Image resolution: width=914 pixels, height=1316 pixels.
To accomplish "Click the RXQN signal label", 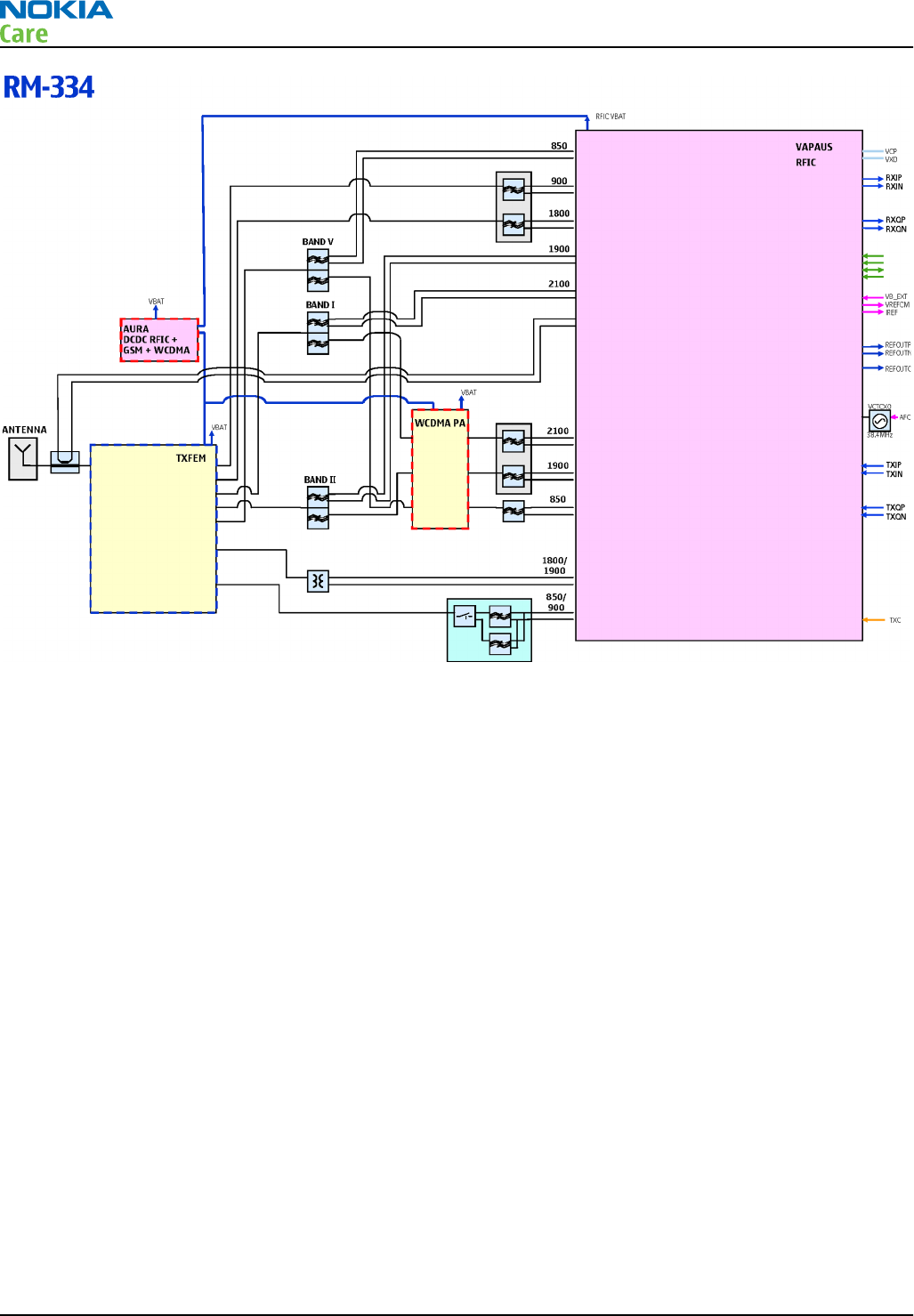I will (x=895, y=230).
